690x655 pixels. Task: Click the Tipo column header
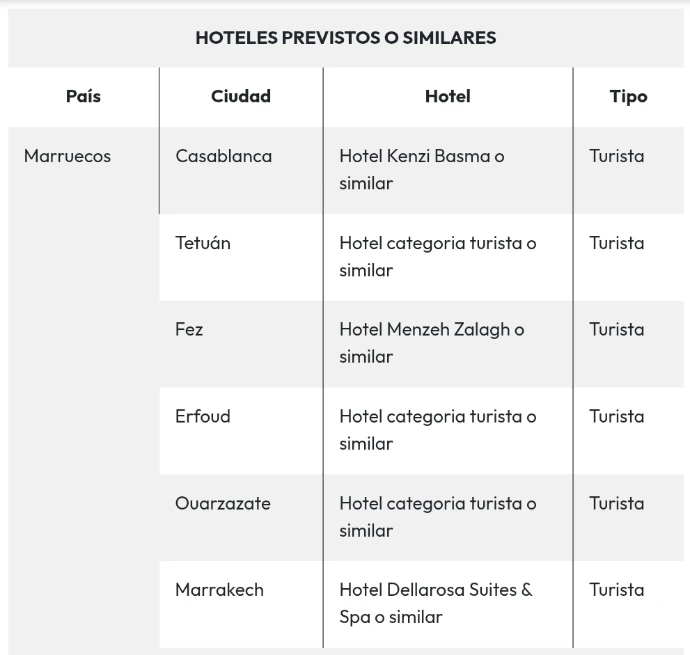point(628,97)
